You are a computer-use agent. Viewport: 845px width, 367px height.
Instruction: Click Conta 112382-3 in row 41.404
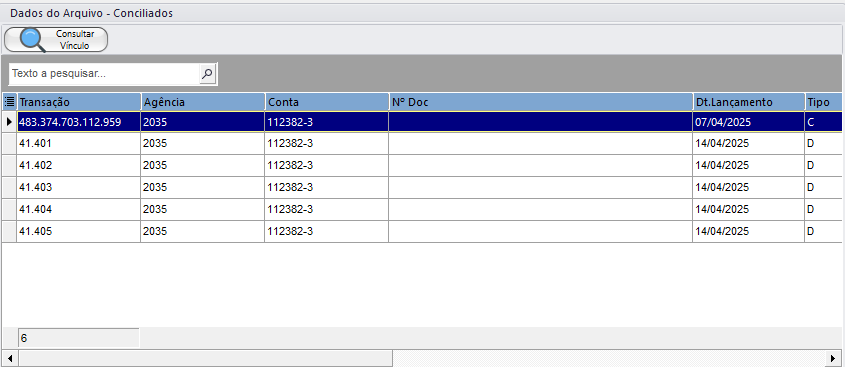click(327, 209)
